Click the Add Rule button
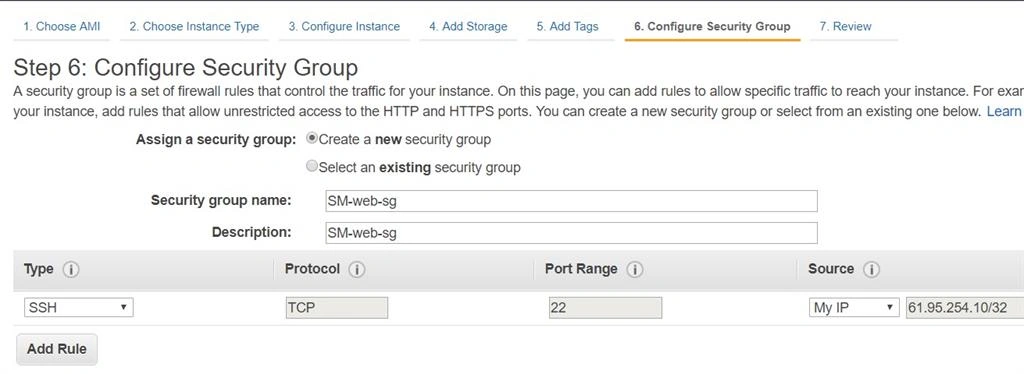This screenshot has height=374, width=1024. coord(57,349)
